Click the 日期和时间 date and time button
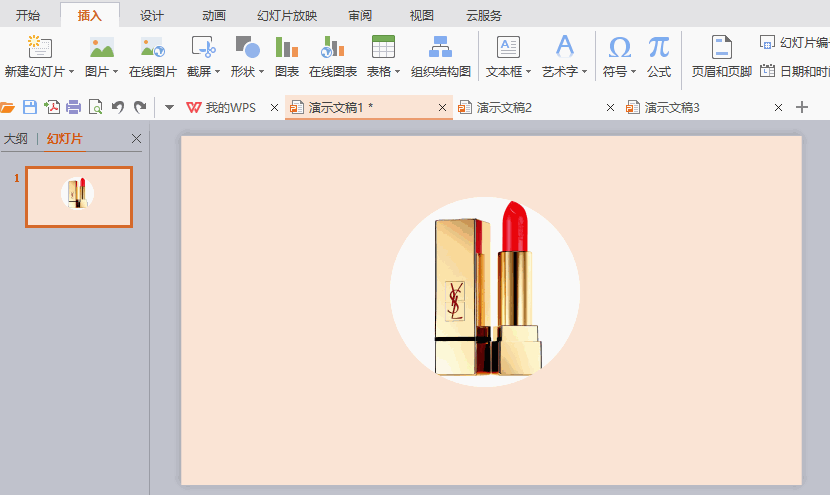Screen dimensions: 830x495 pos(795,71)
